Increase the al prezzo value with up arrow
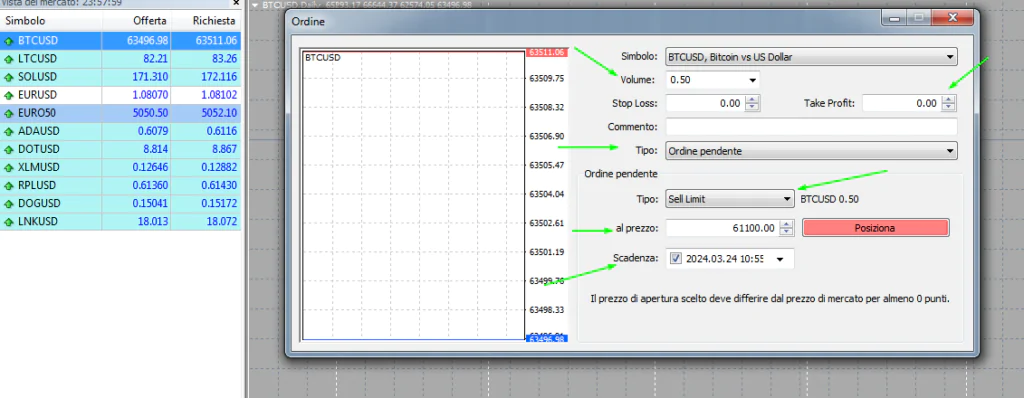The height and width of the screenshot is (398, 1024). 787,224
